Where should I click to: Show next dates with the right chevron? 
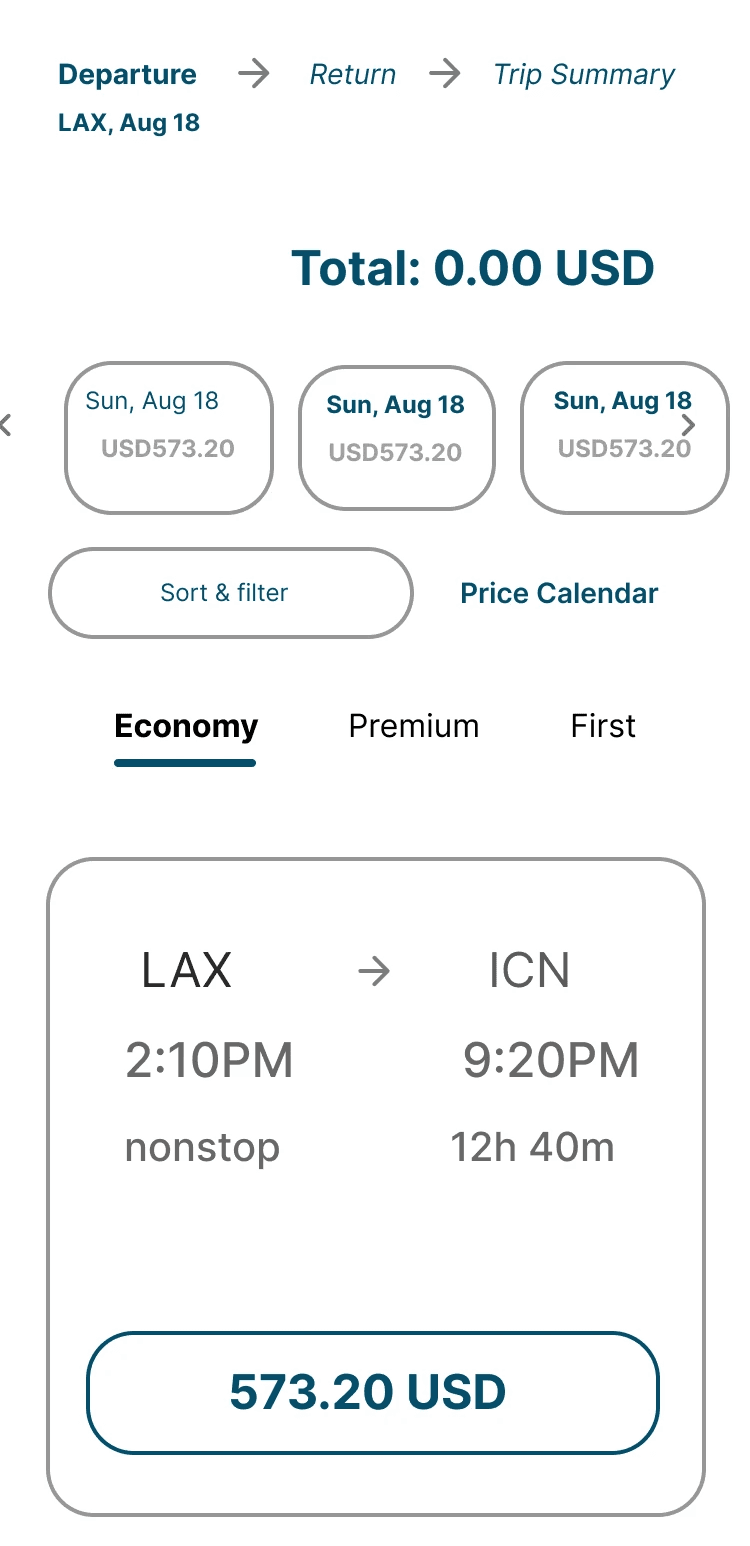[x=688, y=425]
